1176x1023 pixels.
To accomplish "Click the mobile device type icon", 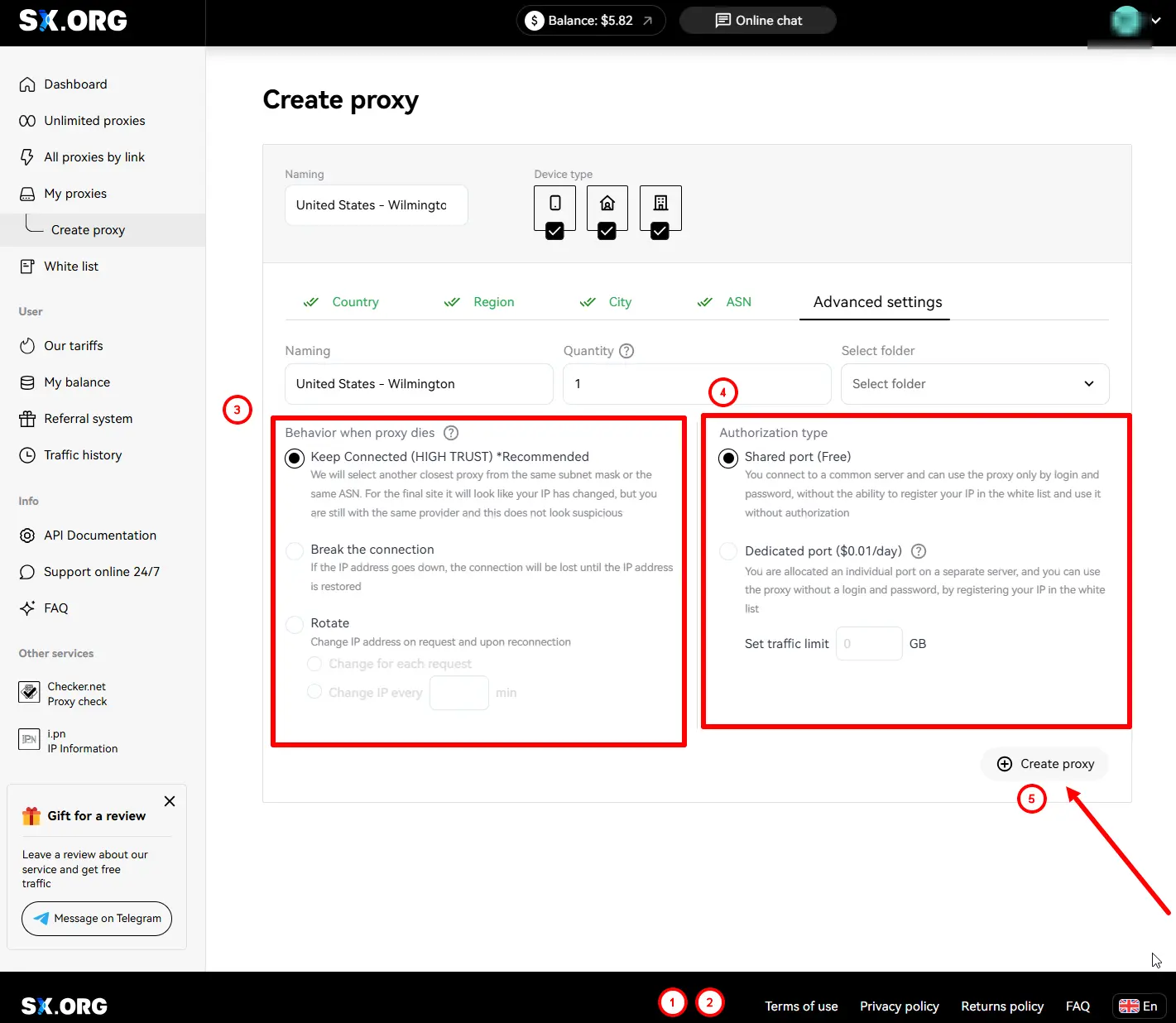I will pyautogui.click(x=554, y=204).
